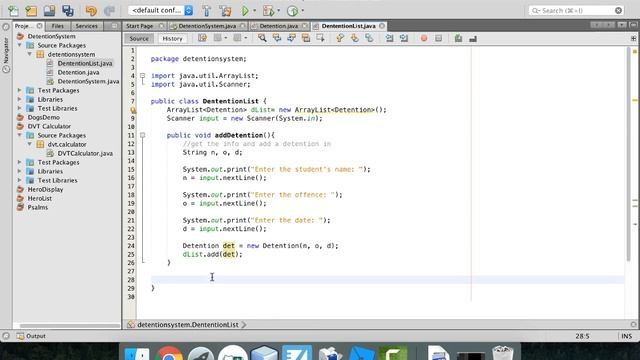Collapse the dvt.calculator package node

pyautogui.click(x=30, y=144)
